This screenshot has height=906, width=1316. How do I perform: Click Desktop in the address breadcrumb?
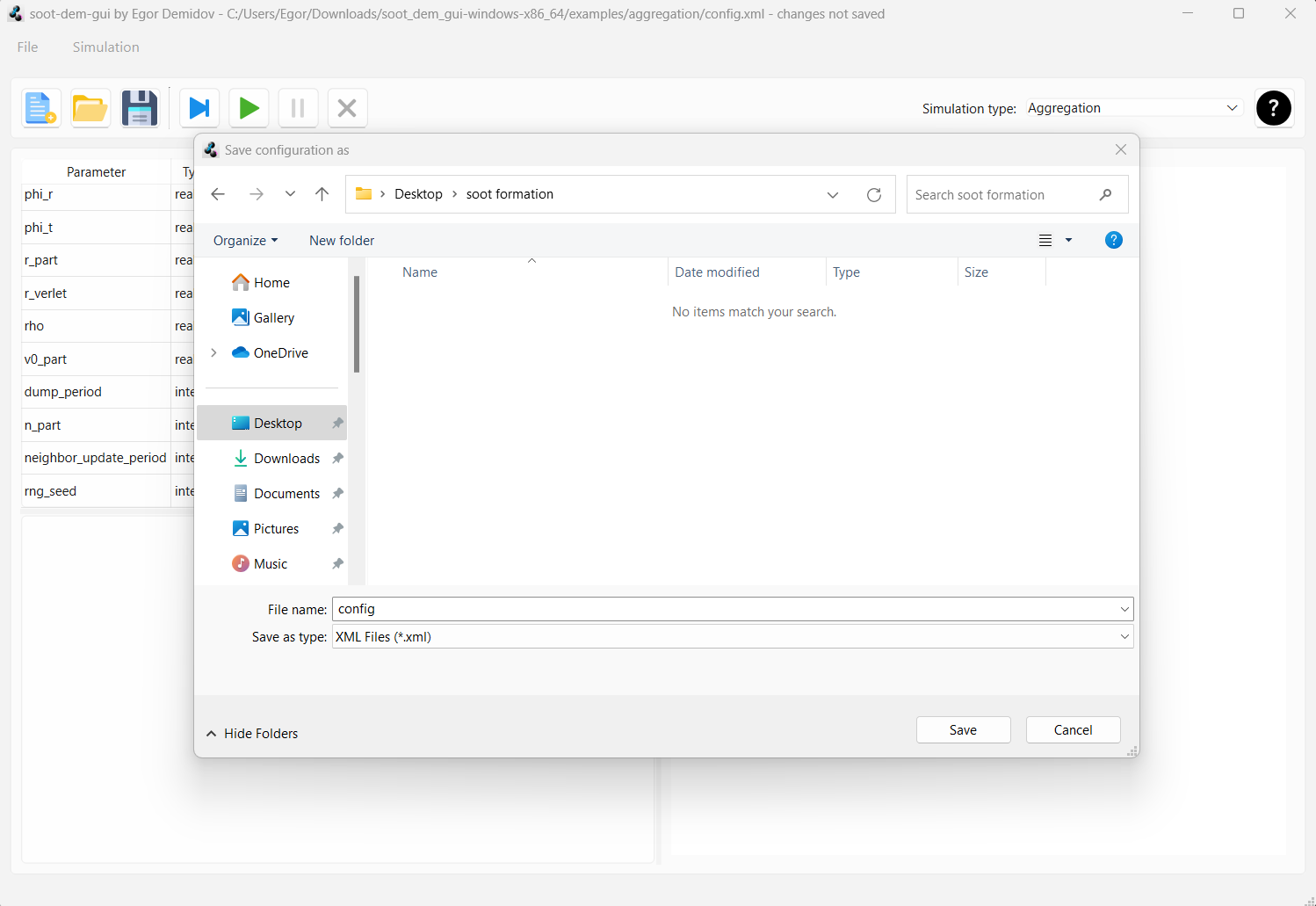point(418,194)
